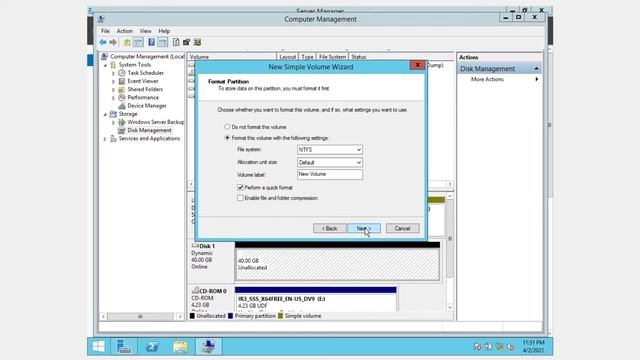The image size is (640, 360).
Task: Collapse the System Tools tree node
Action: [105, 65]
